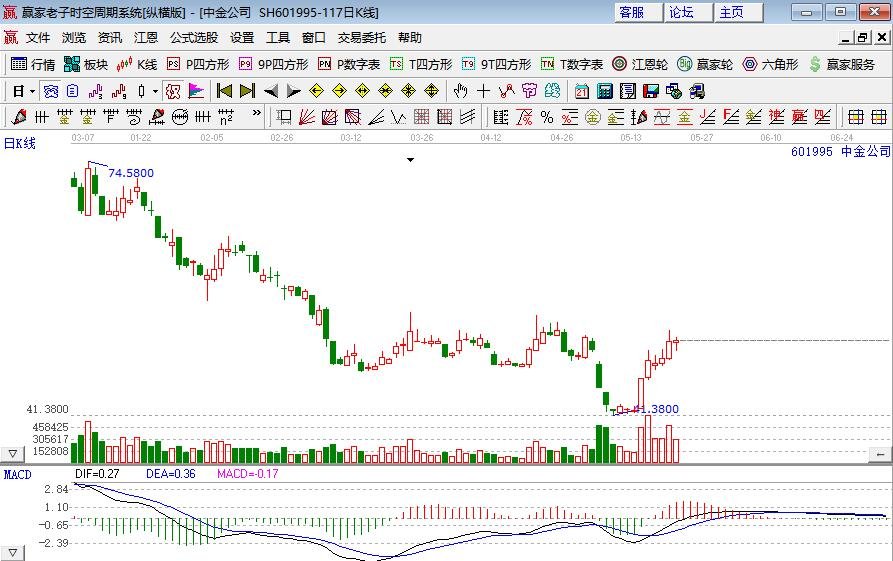
Task: Click yellow diamond left-arrow icon
Action: pos(317,91)
